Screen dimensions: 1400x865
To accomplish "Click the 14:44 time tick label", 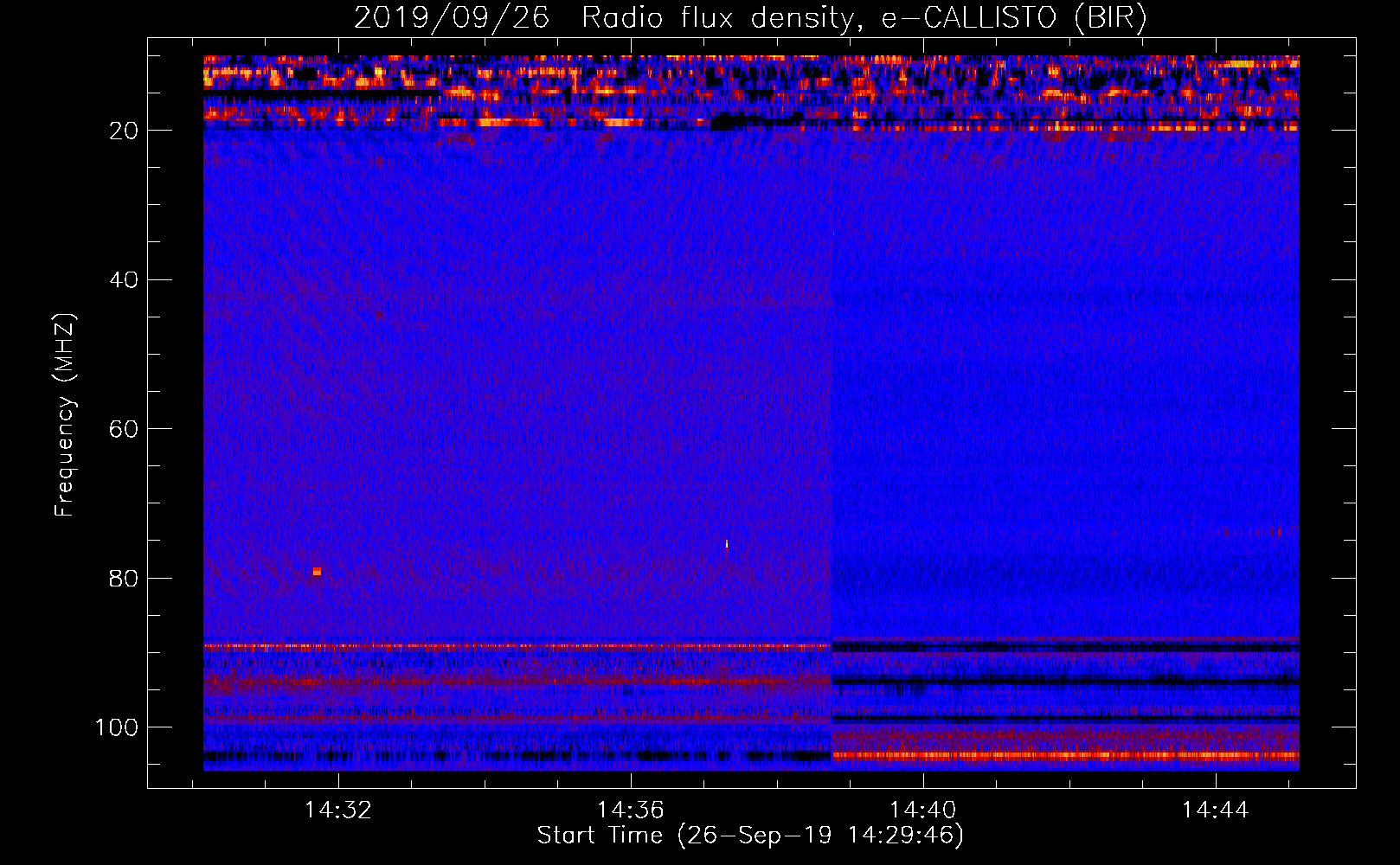I will [x=1216, y=810].
